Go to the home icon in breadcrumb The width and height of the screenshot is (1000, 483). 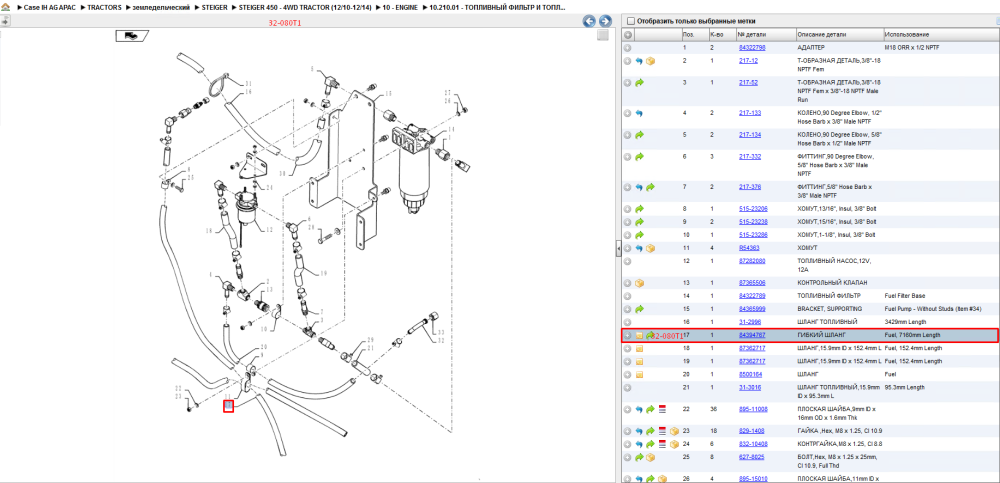tap(6, 6)
